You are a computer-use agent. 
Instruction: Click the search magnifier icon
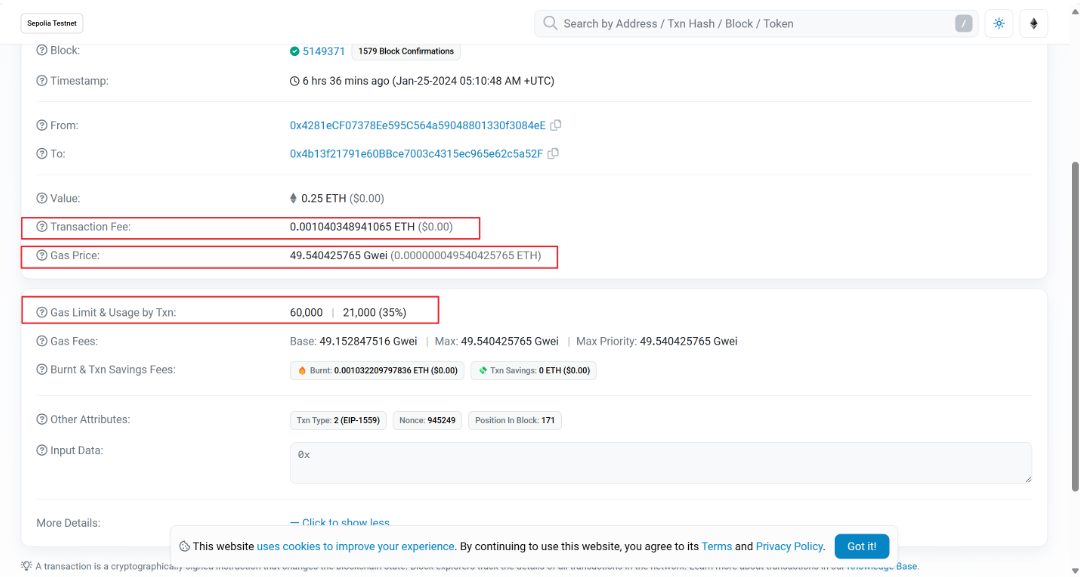coord(550,23)
